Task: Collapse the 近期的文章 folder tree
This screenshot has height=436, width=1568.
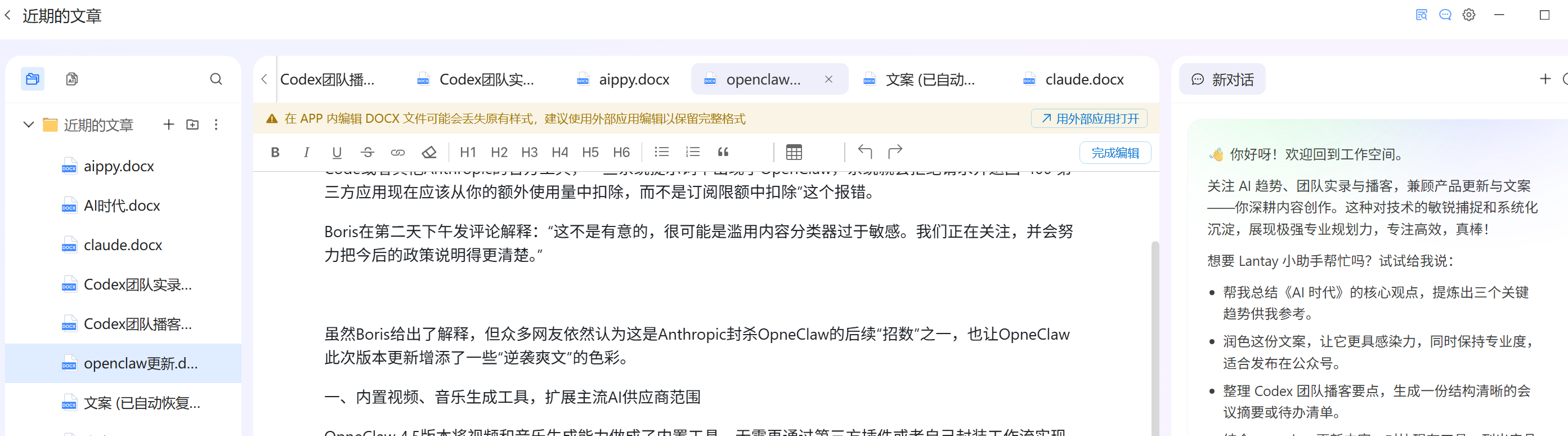Action: click(x=28, y=125)
